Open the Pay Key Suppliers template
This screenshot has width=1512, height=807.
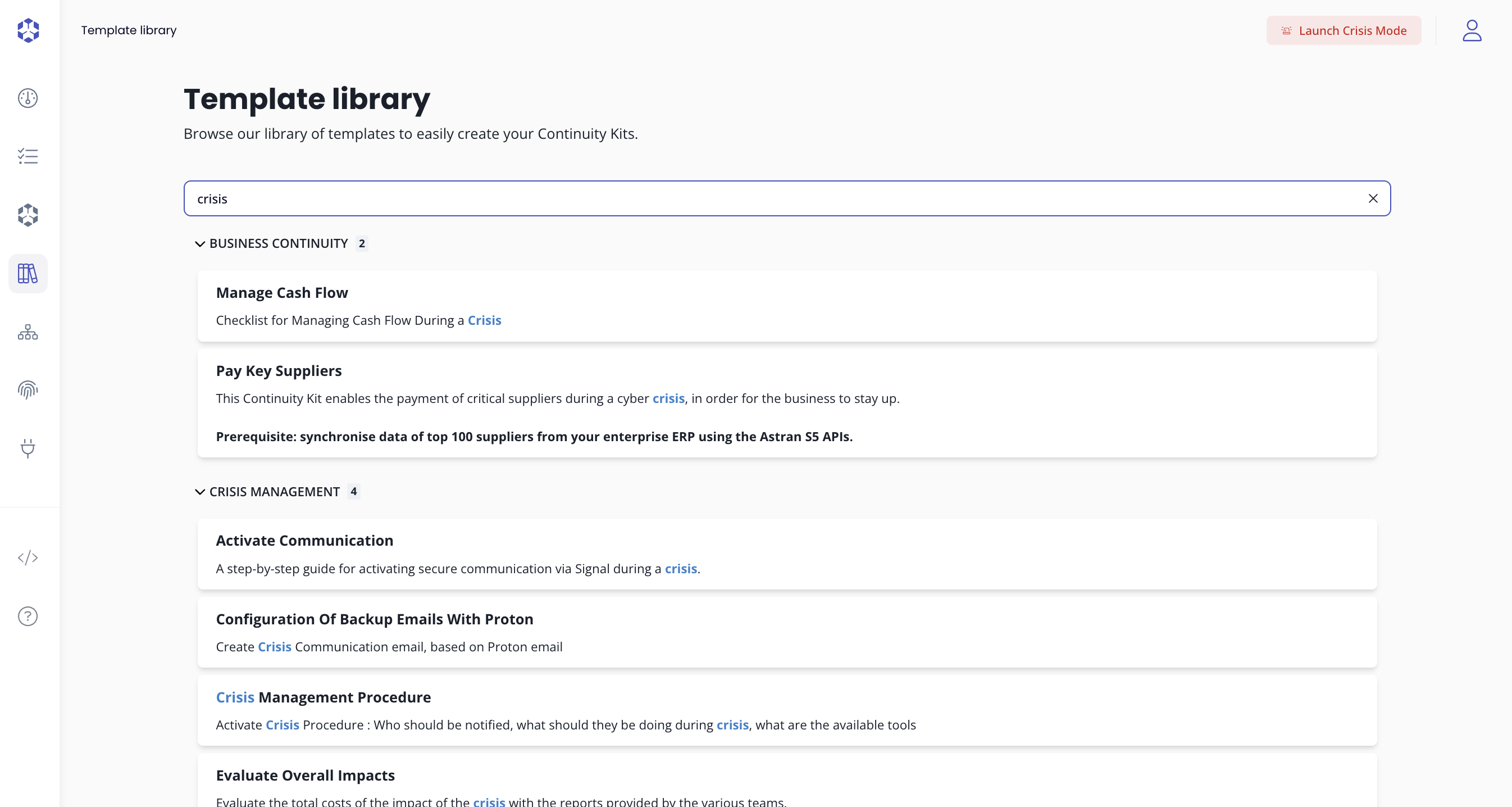(278, 370)
